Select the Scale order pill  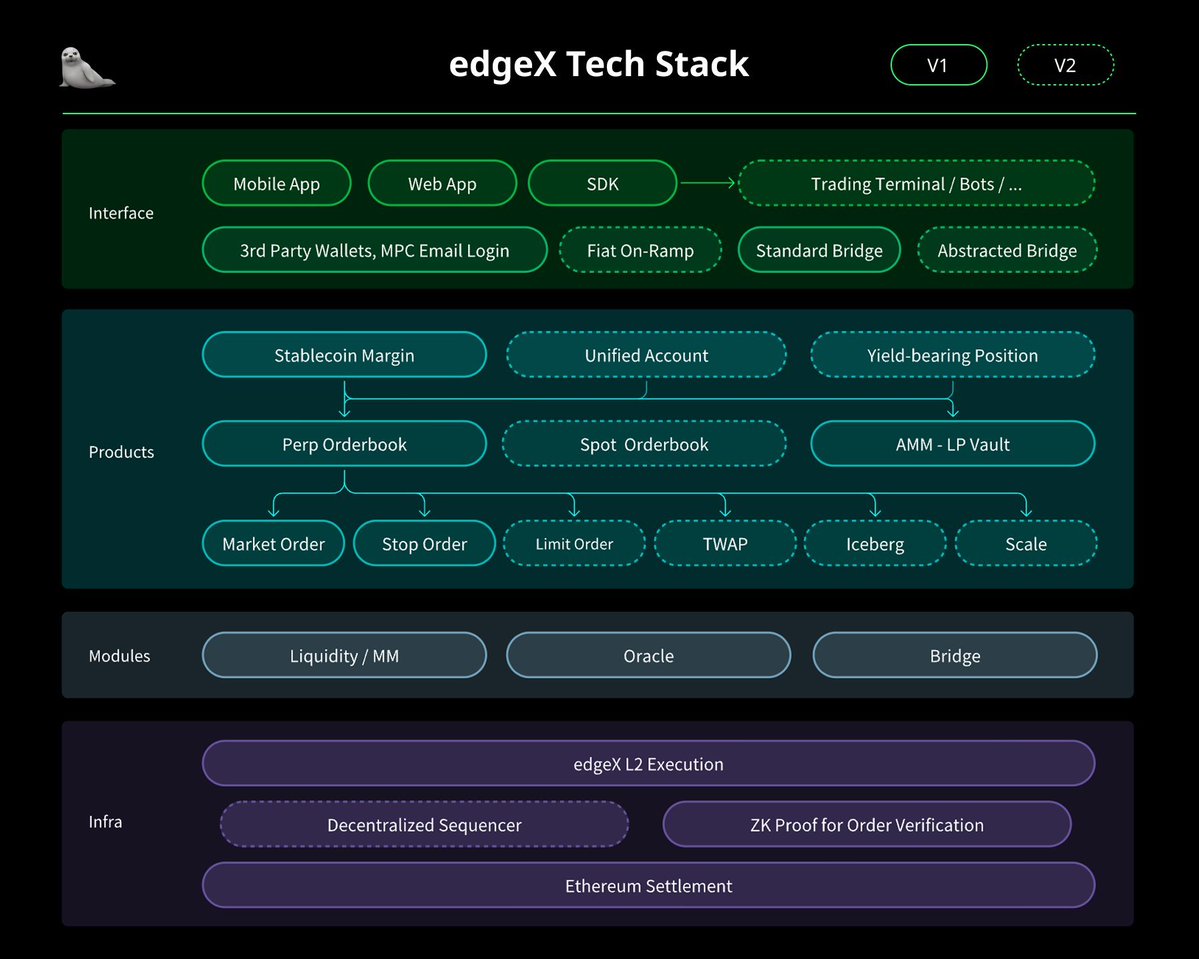[x=1026, y=544]
